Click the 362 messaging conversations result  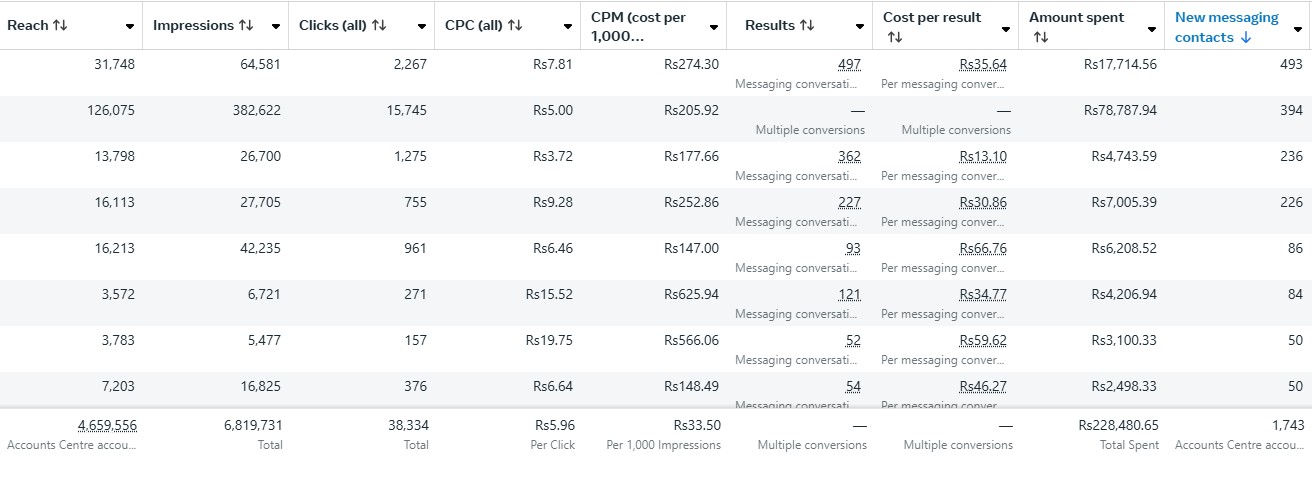click(849, 156)
